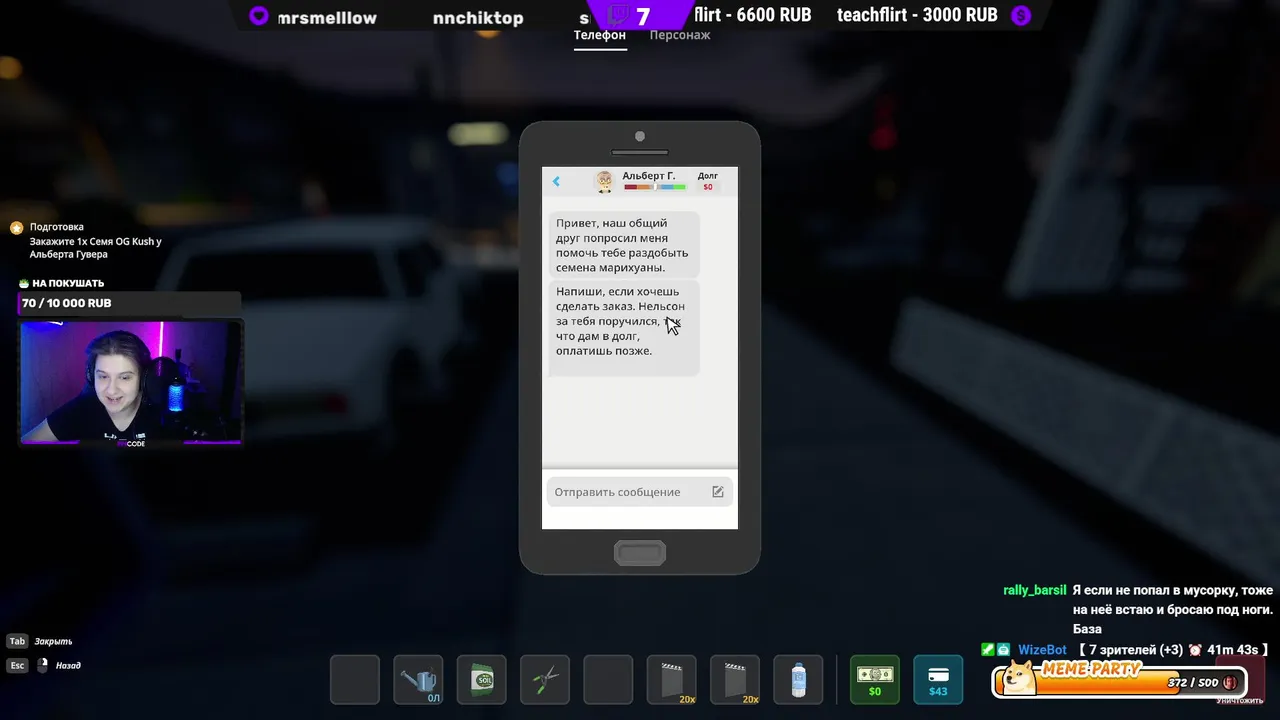1280x720 pixels.
Task: Click the second message about Нельсон
Action: click(623, 329)
